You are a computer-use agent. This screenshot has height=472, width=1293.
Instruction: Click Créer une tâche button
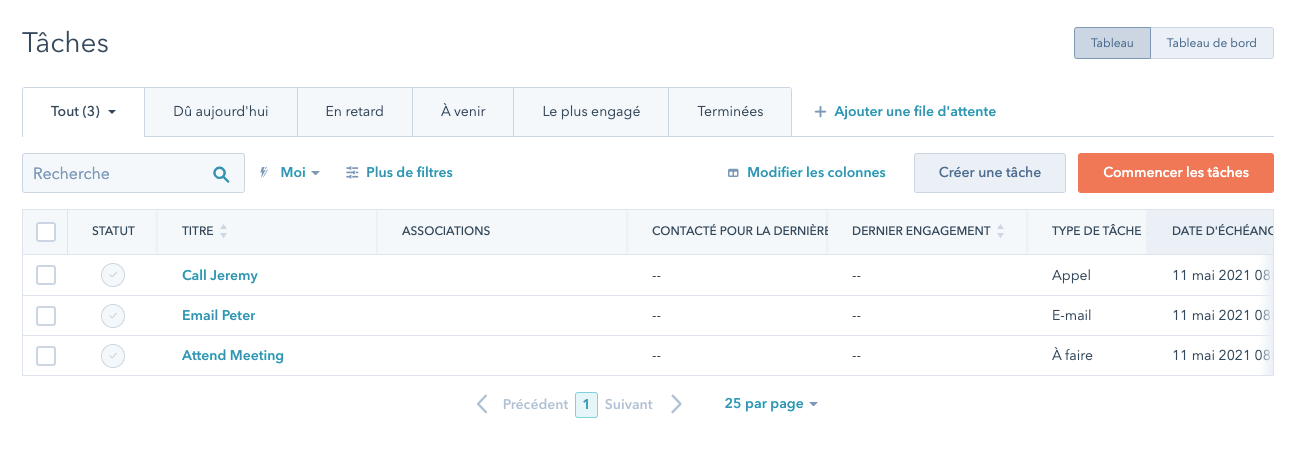point(989,173)
